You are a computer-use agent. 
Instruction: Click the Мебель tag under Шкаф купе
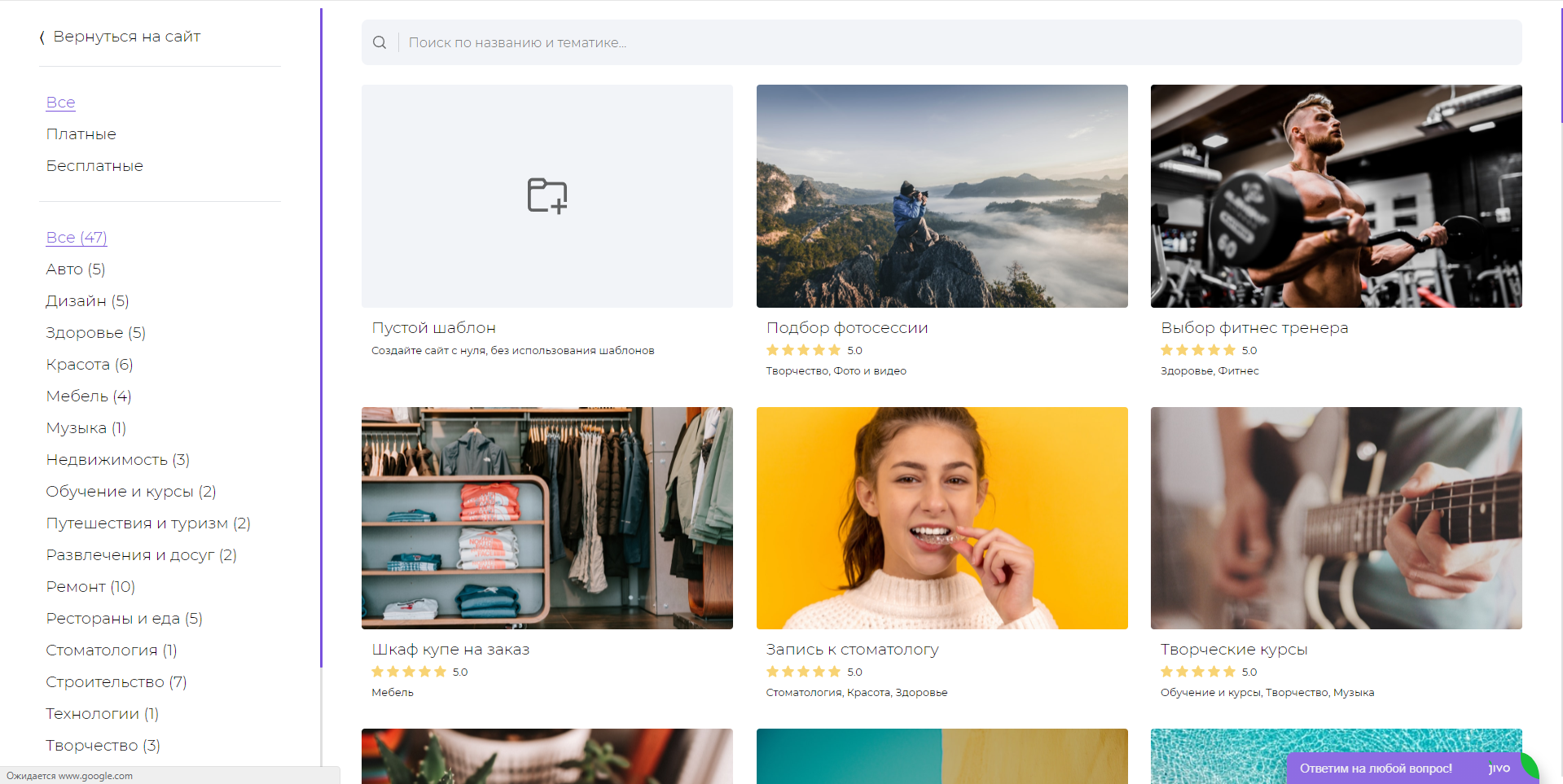[393, 693]
